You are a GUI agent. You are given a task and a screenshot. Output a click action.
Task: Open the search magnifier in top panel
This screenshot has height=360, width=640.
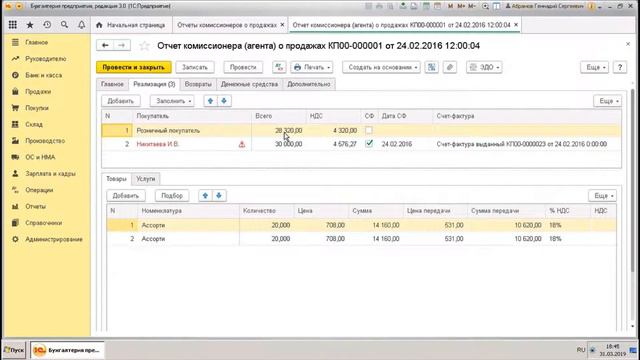(x=64, y=25)
